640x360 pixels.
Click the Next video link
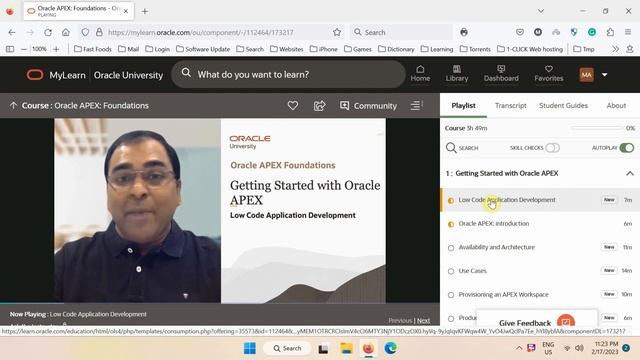tap(423, 320)
